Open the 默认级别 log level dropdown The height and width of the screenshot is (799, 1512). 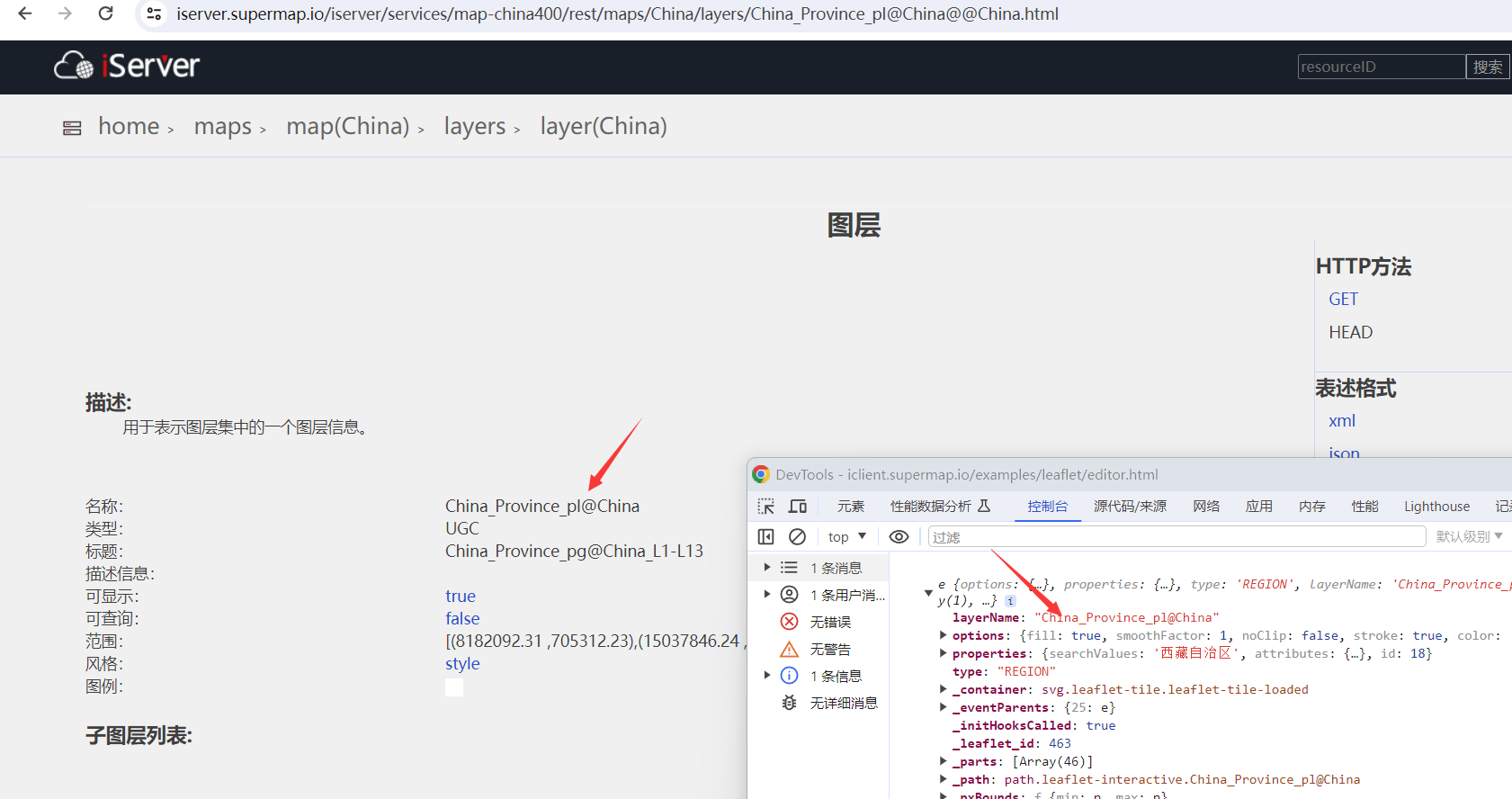pyautogui.click(x=1470, y=536)
